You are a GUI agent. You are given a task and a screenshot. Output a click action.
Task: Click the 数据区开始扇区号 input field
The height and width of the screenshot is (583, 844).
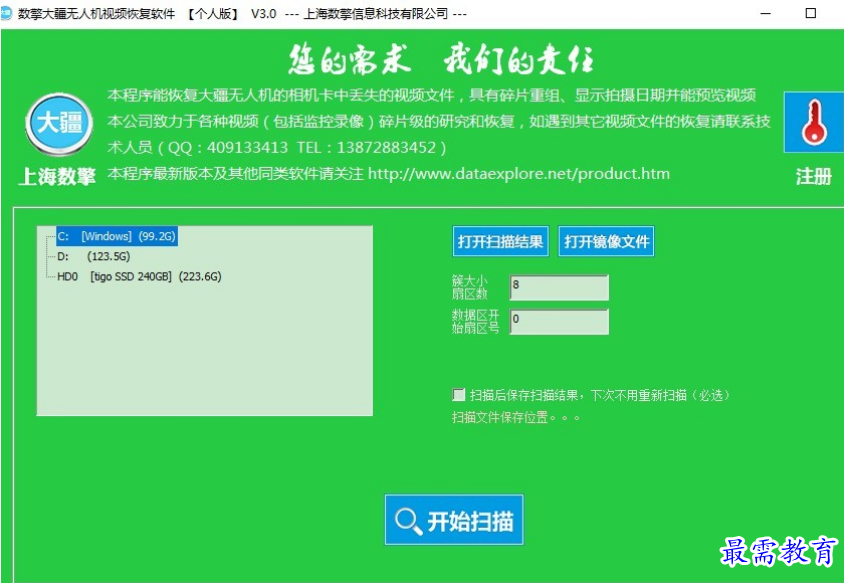(559, 321)
